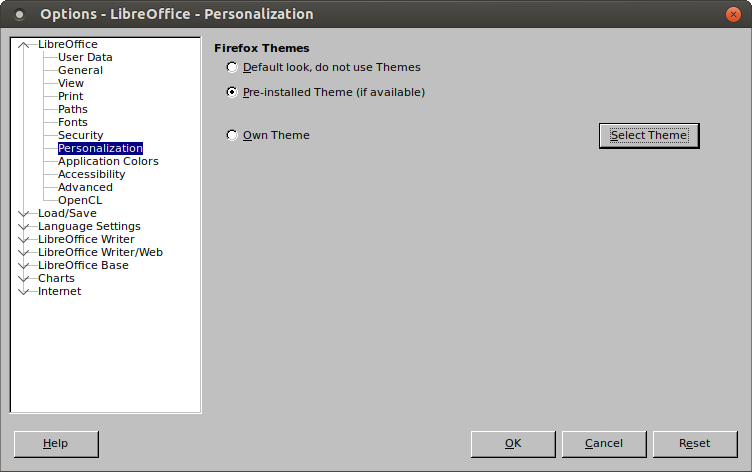The image size is (752, 472).
Task: Cancel the Options dialog
Action: click(x=604, y=444)
